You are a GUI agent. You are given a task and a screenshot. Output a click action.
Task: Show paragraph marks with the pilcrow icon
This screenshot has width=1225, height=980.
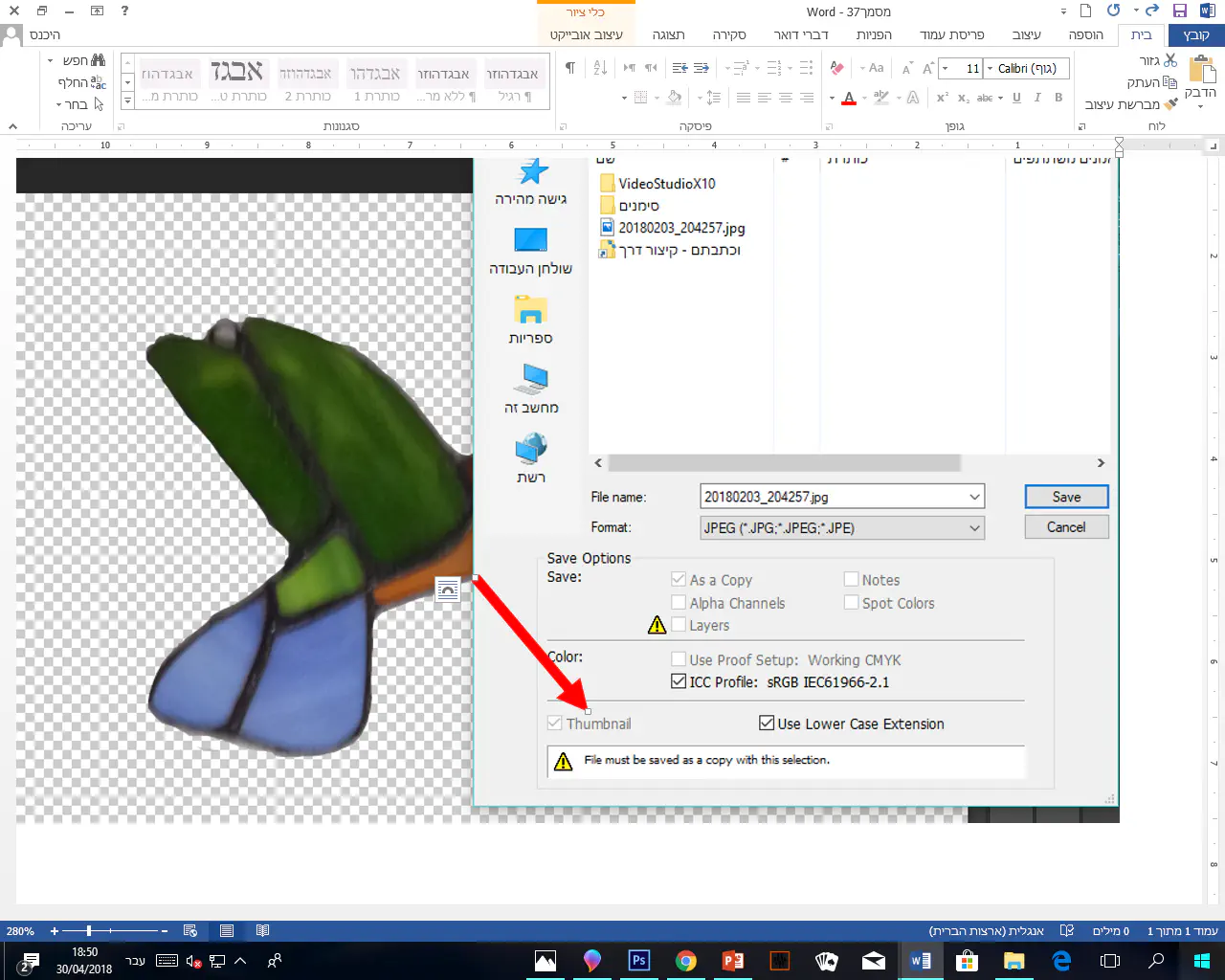click(x=570, y=68)
